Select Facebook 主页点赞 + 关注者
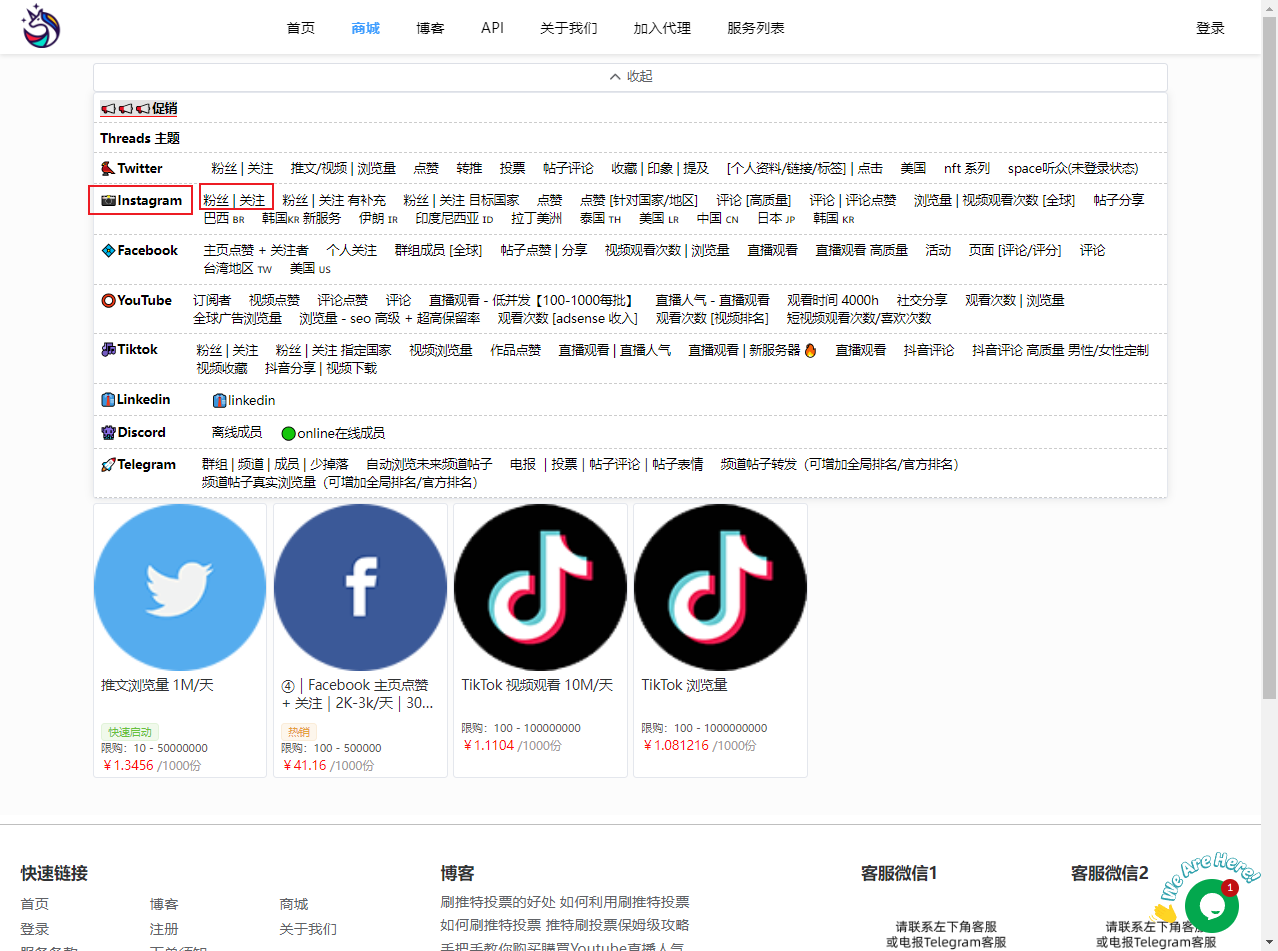Screen dimensions: 1278x951 256,250
